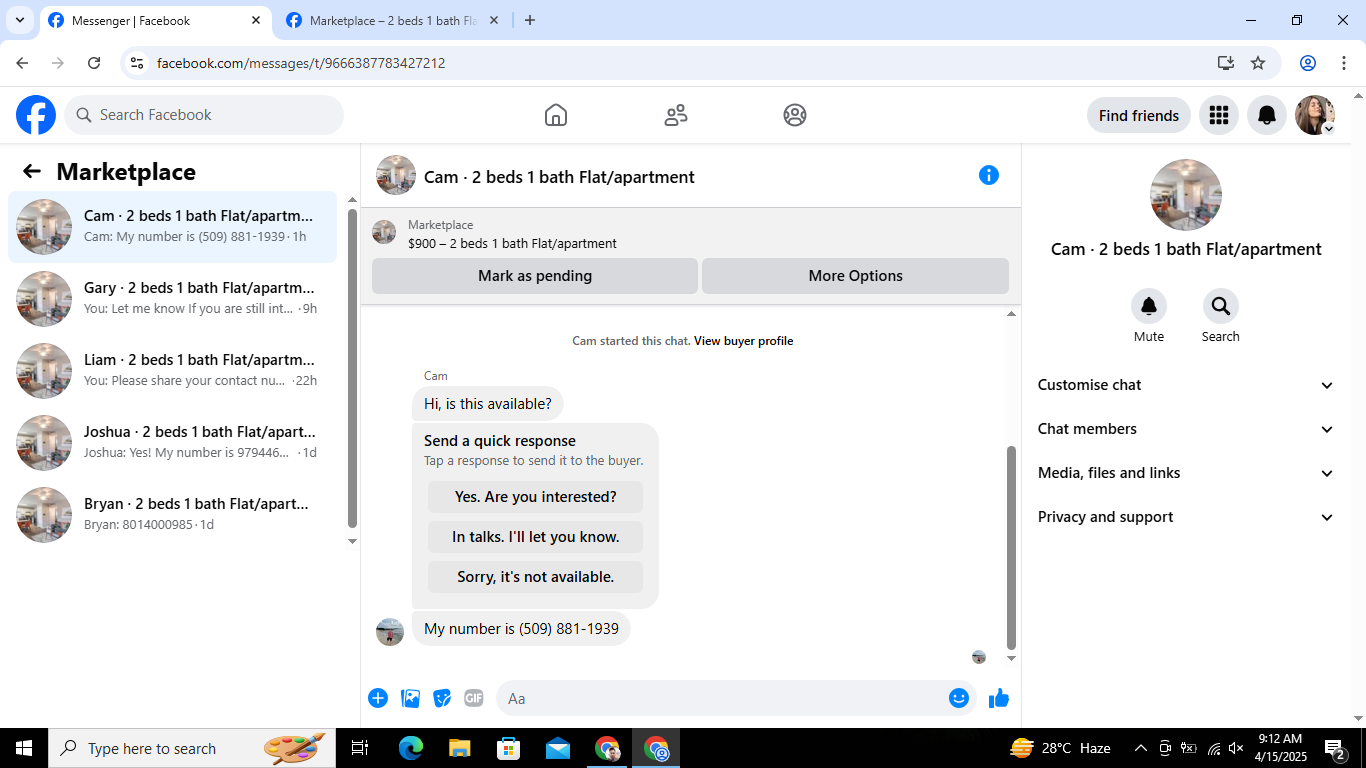Click the conversation list scrollbar
1366x768 pixels.
[x=352, y=368]
